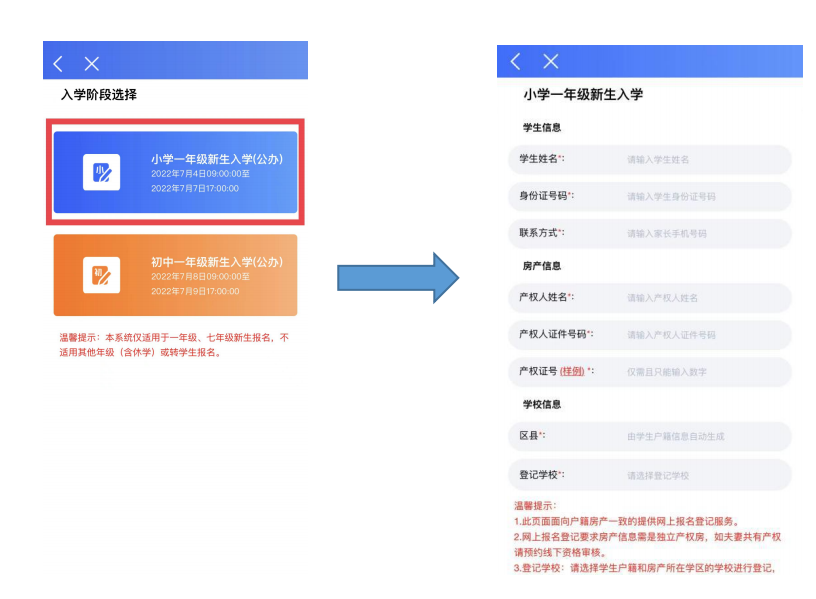Click the 初中 enrollment card's pencil icon
Screen dimensions: 816x599
tap(101, 275)
